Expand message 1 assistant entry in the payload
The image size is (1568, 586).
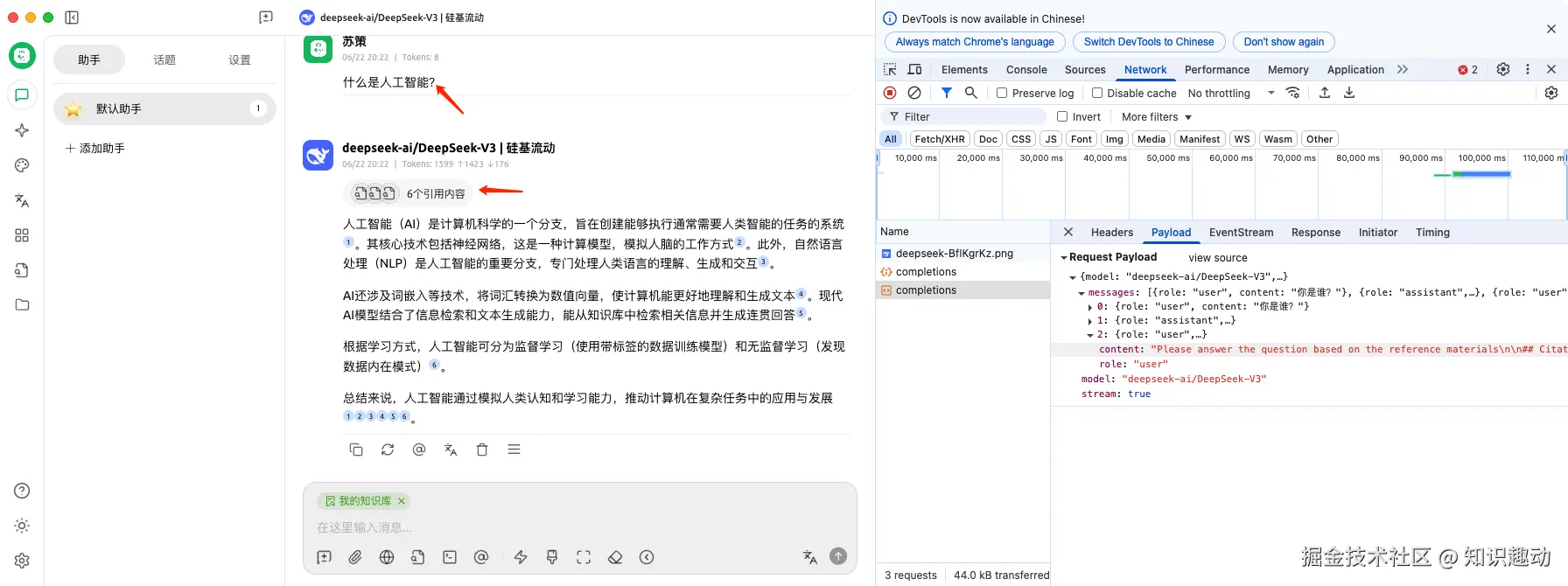(1090, 321)
